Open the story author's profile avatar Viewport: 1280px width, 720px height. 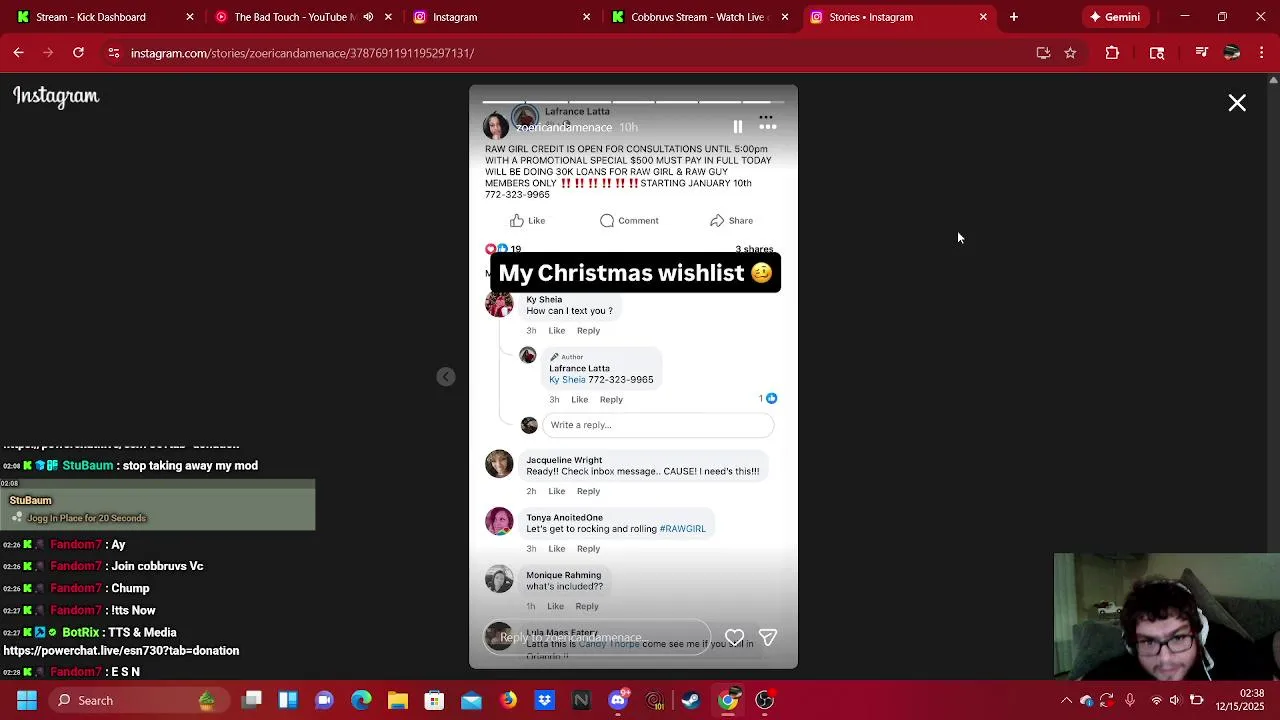[x=496, y=126]
